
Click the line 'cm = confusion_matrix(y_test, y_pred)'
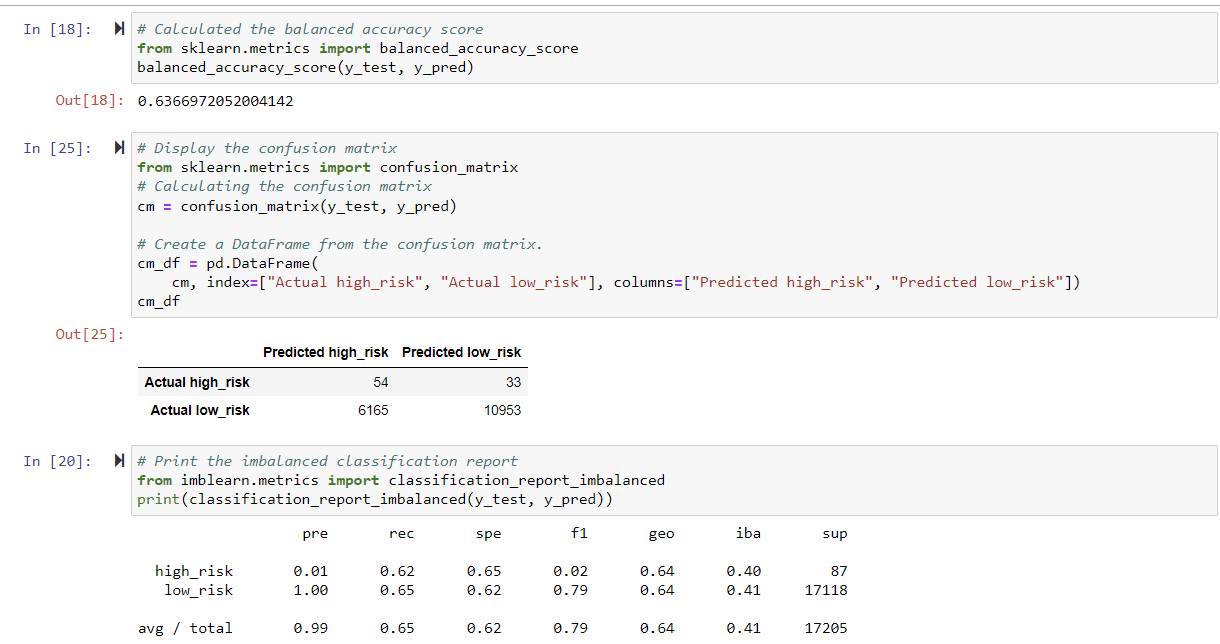297,206
